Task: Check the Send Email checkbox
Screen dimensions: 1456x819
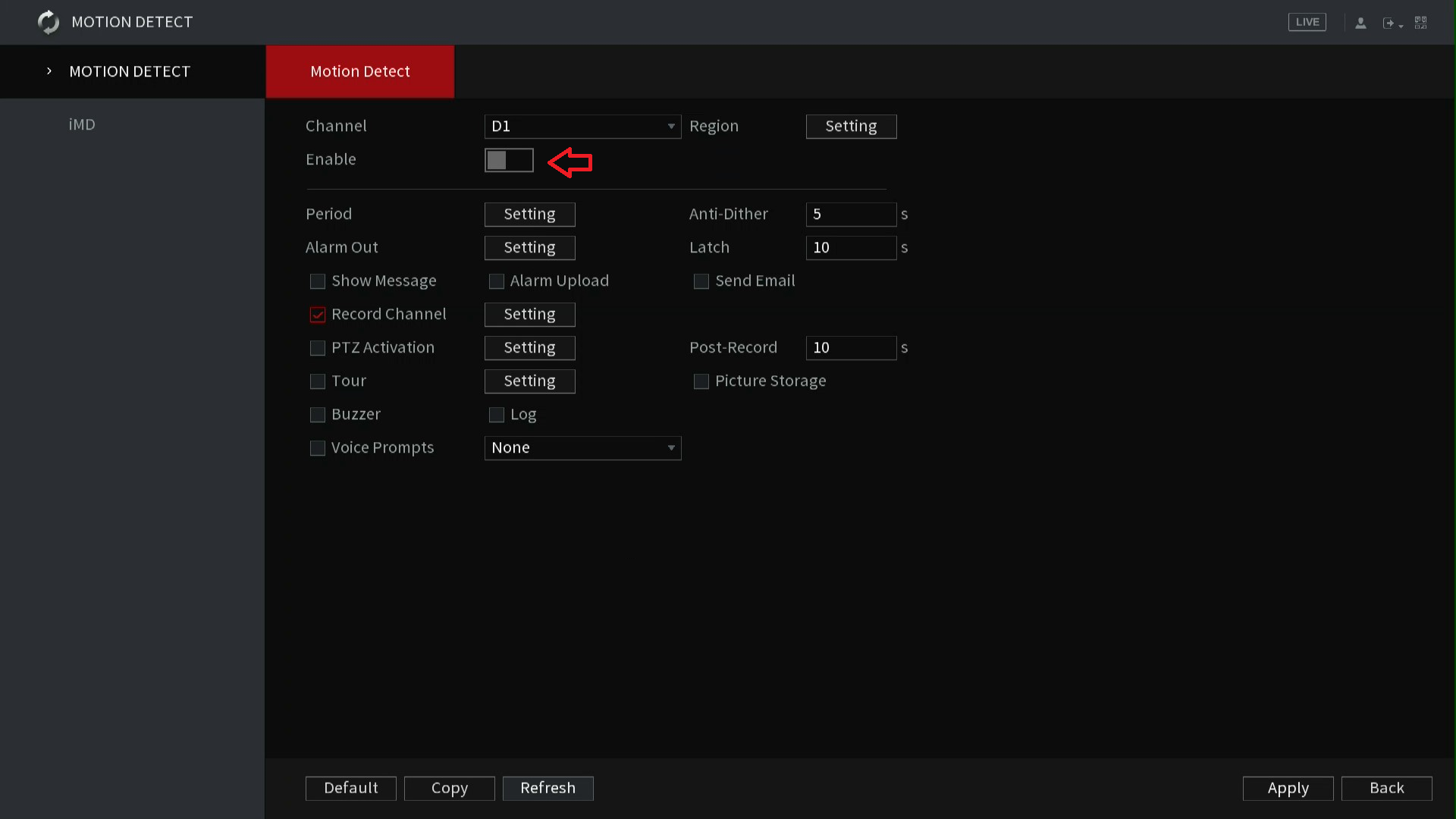Action: pyautogui.click(x=701, y=281)
